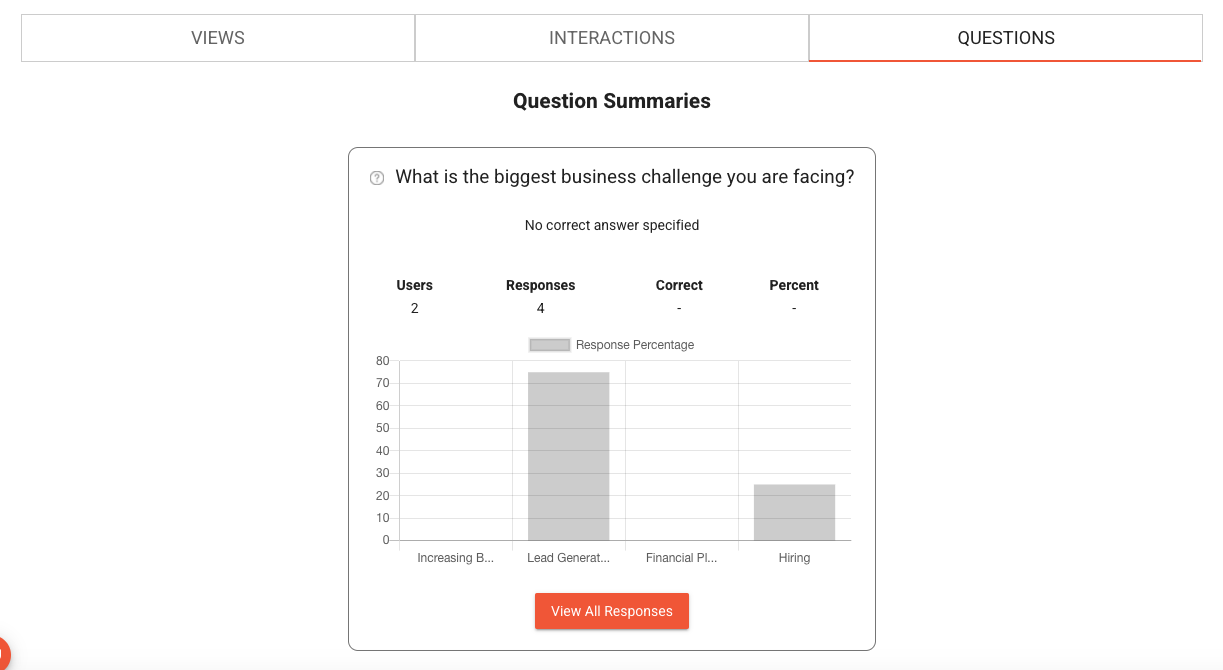1223x670 pixels.
Task: Click the Response Percentage legend label
Action: [635, 345]
